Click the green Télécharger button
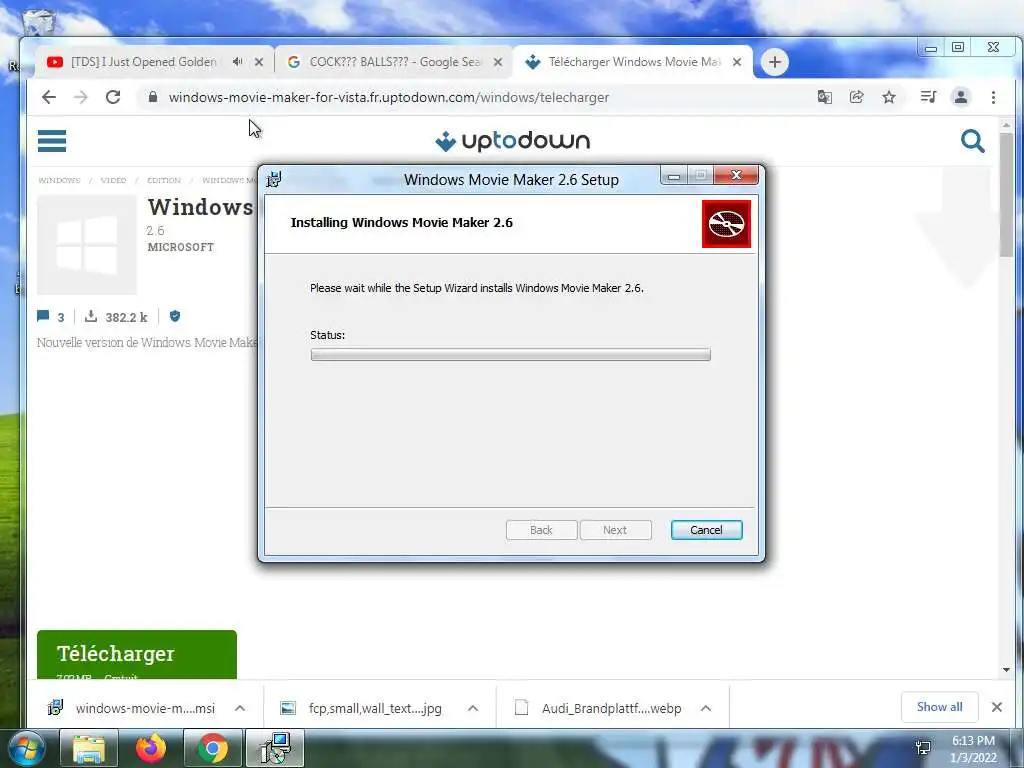 136,654
